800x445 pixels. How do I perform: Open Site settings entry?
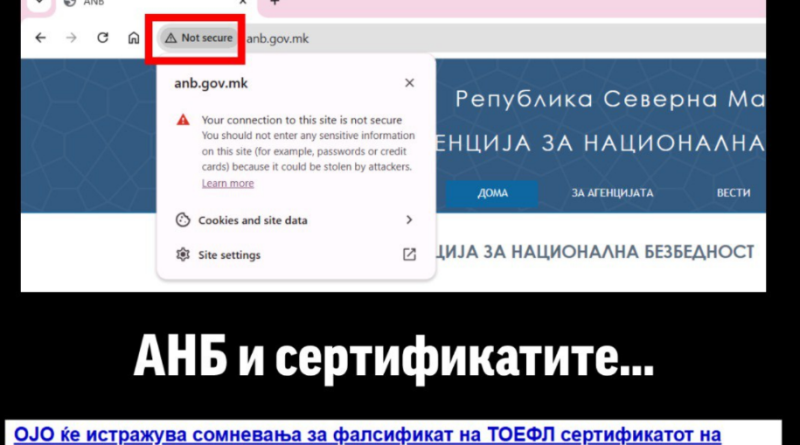pos(295,255)
